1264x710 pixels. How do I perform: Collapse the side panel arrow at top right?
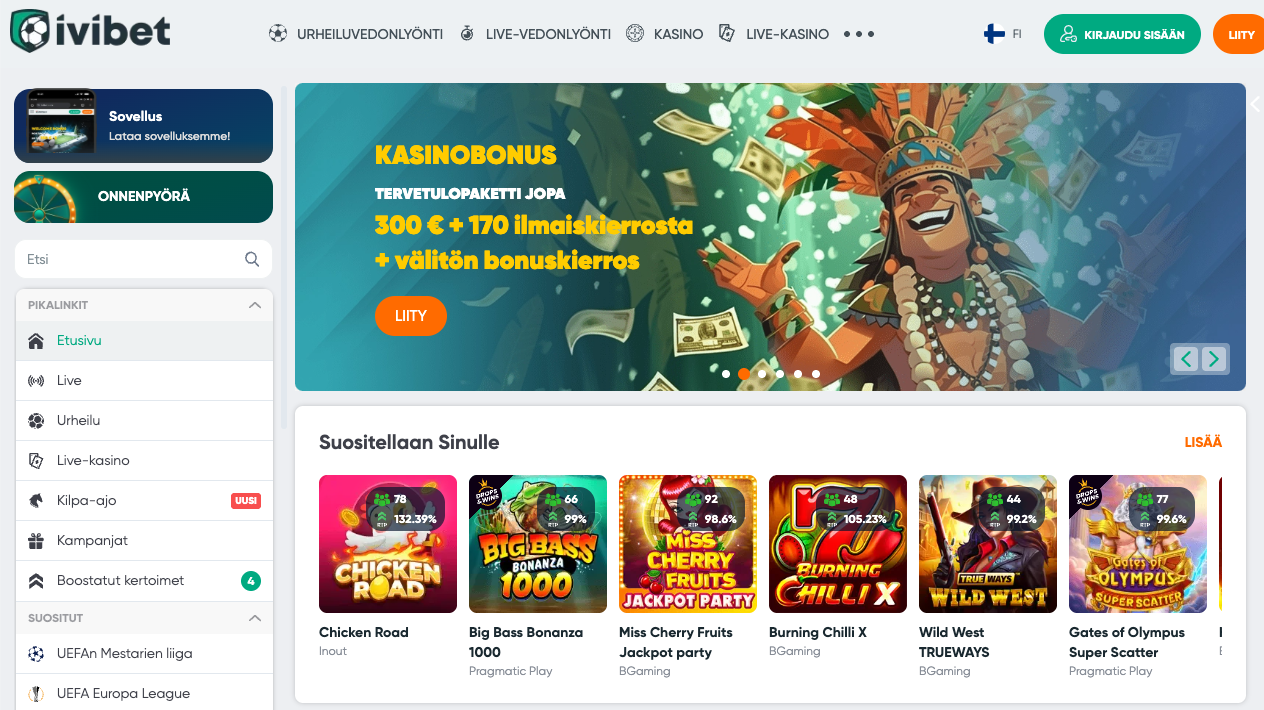[x=1255, y=103]
